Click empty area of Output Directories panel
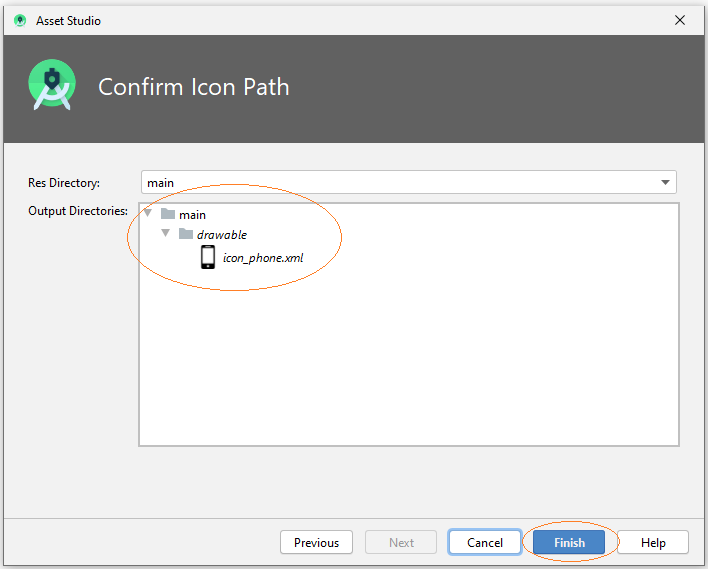The height and width of the screenshot is (569, 708). [409, 361]
